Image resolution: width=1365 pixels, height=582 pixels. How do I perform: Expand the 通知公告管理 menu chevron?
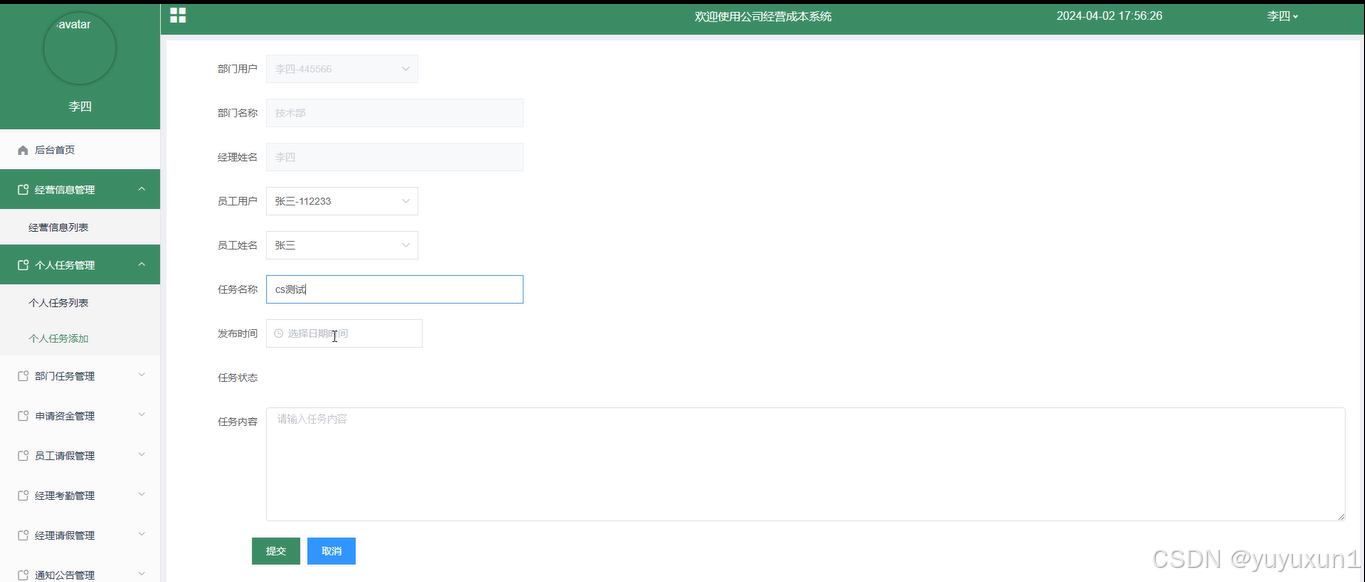141,575
